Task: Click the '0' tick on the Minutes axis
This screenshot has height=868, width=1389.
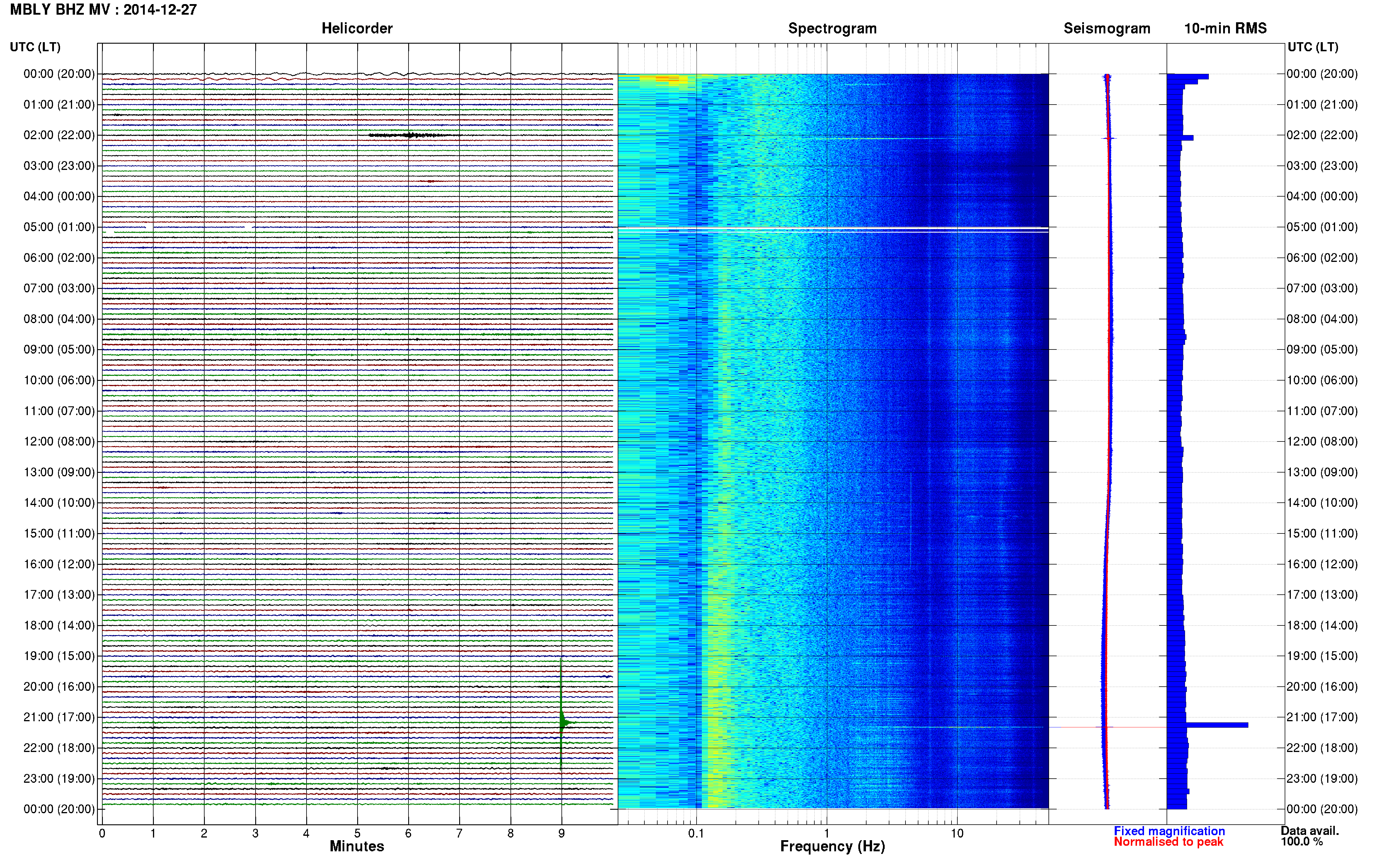Action: [102, 833]
